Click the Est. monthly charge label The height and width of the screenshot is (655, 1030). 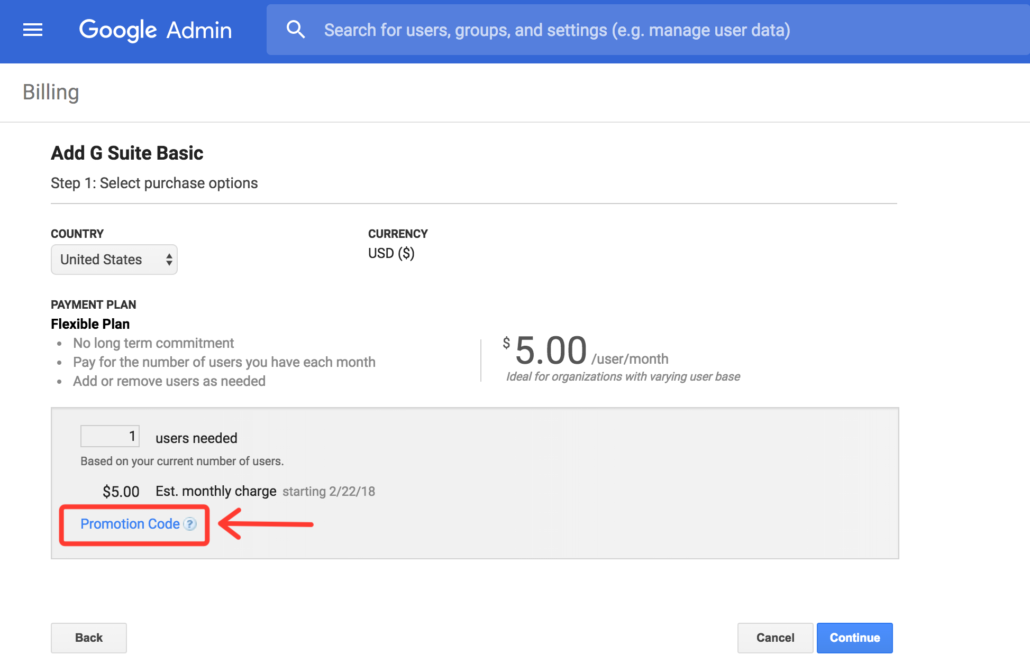(215, 491)
